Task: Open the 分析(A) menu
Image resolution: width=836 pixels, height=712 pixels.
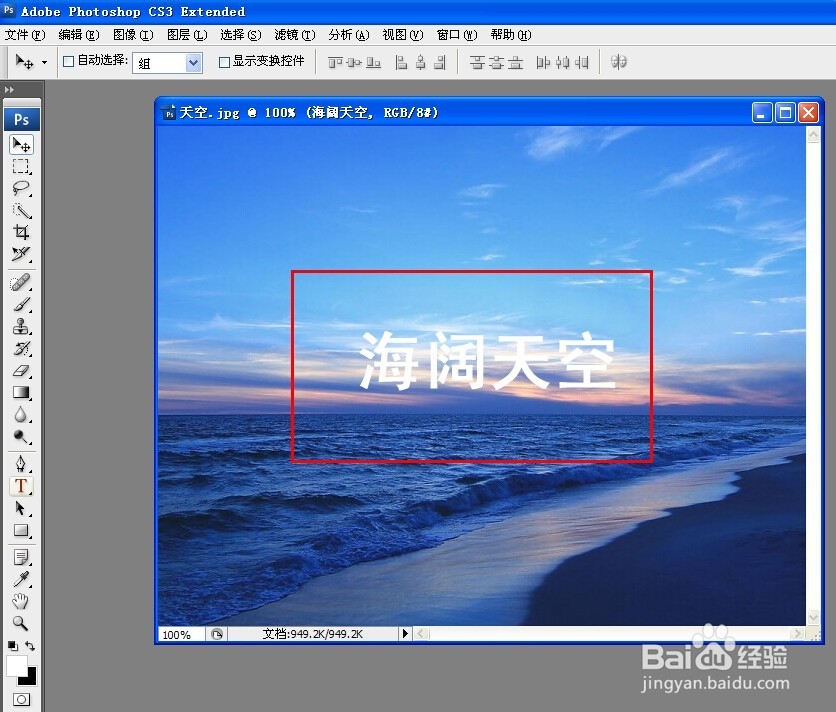Action: coord(349,35)
